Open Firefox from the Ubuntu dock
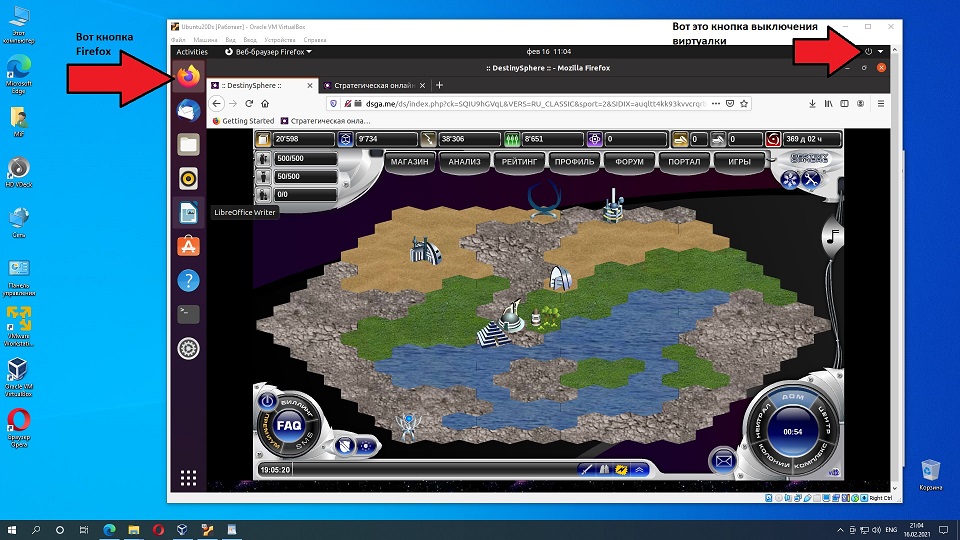The width and height of the screenshot is (960, 540). click(x=188, y=76)
